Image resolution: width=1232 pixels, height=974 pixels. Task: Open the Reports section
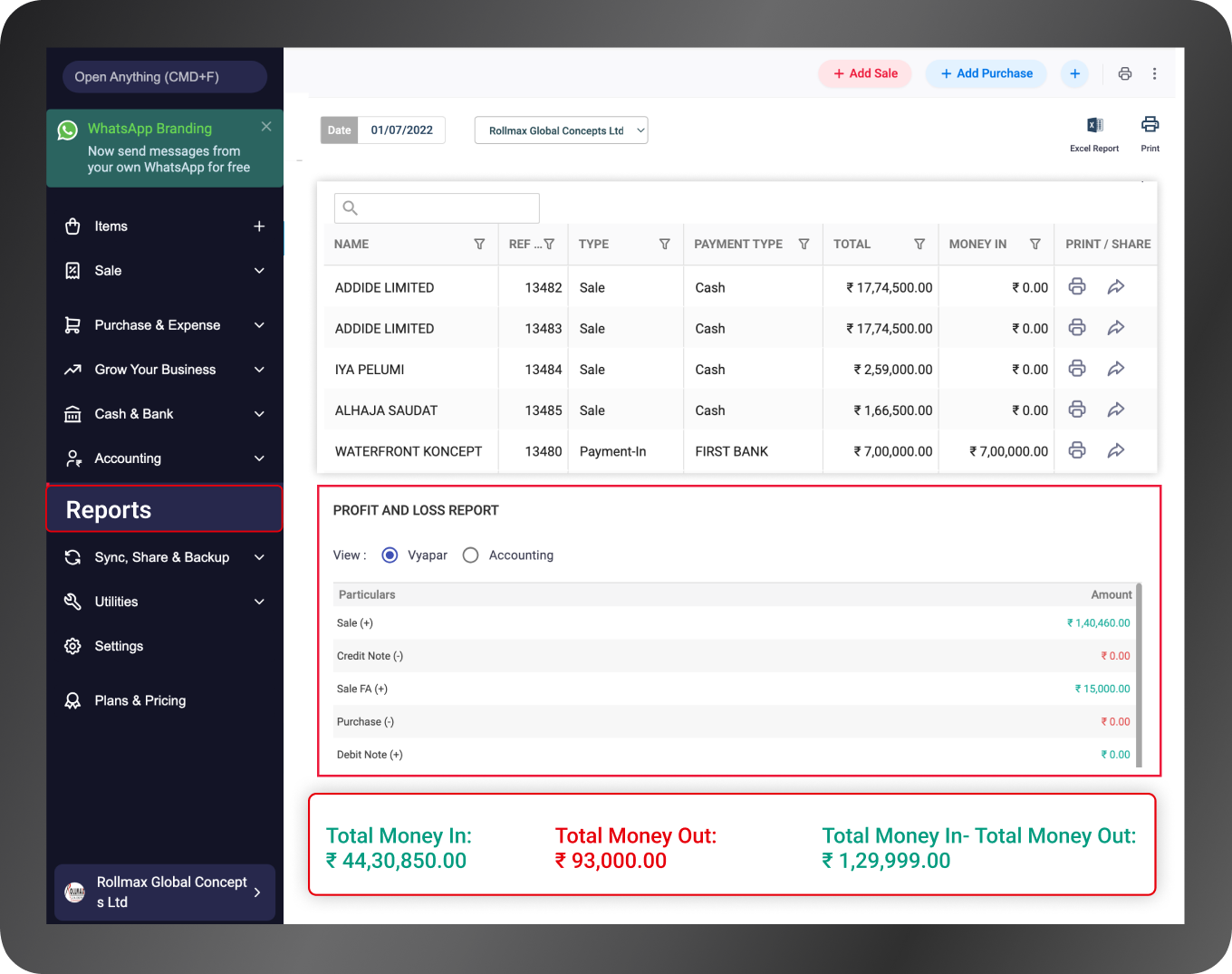click(164, 509)
